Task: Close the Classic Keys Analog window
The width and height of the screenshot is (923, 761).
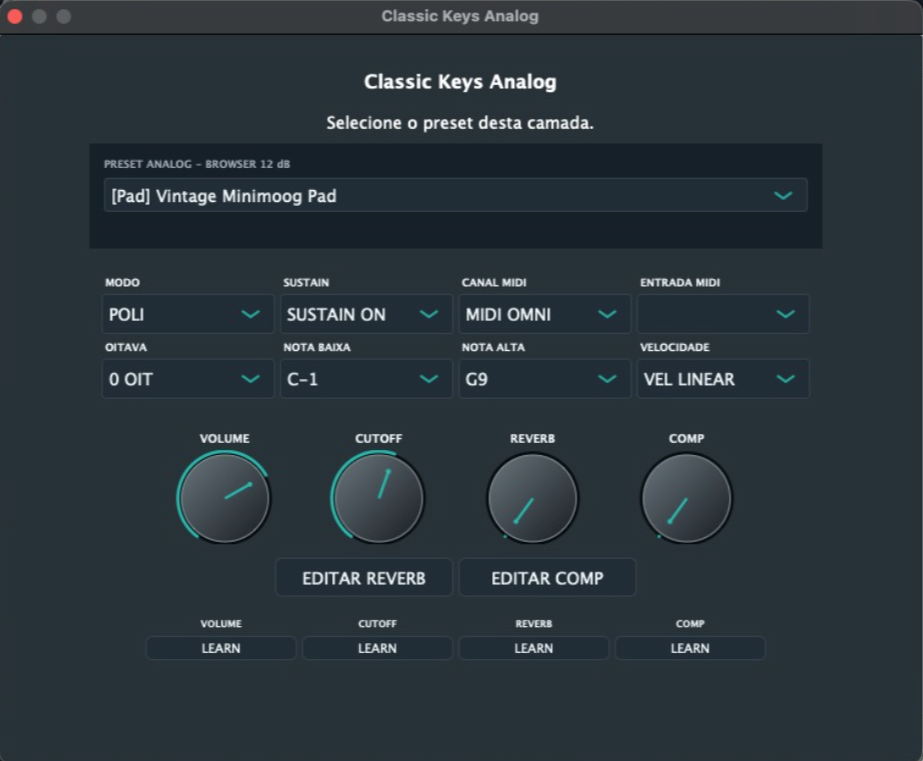Action: (15, 16)
